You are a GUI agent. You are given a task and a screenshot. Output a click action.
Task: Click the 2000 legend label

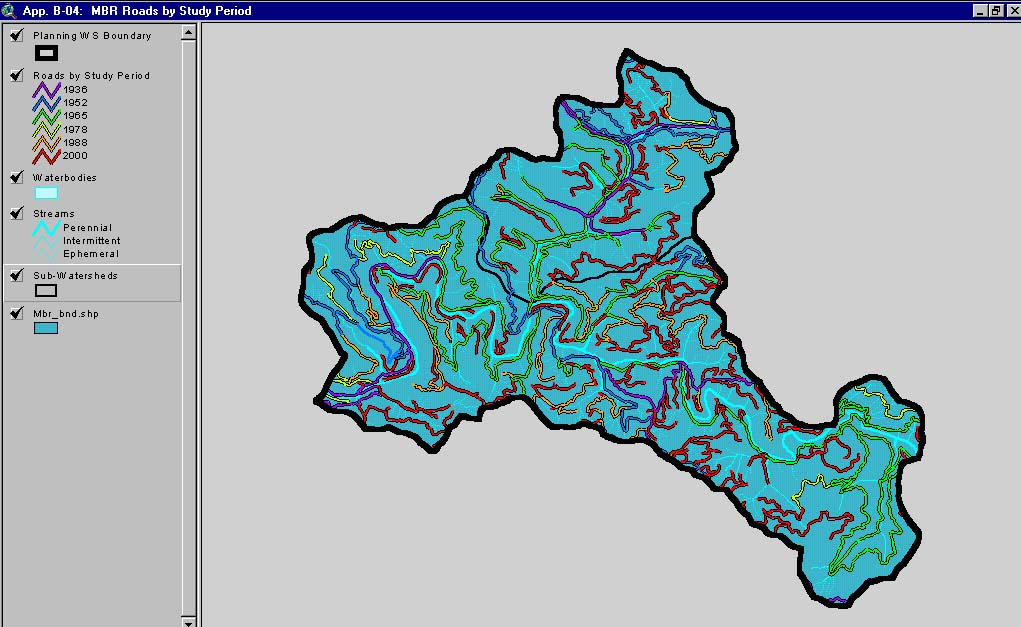[75, 156]
